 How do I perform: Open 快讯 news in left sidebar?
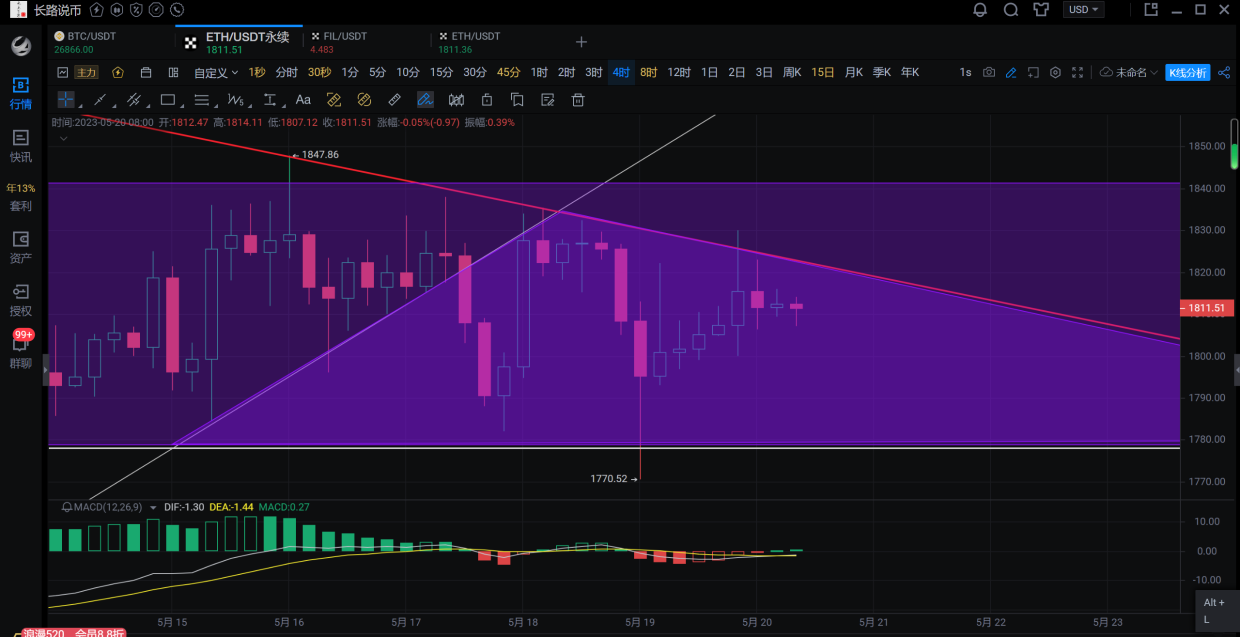pos(20,145)
